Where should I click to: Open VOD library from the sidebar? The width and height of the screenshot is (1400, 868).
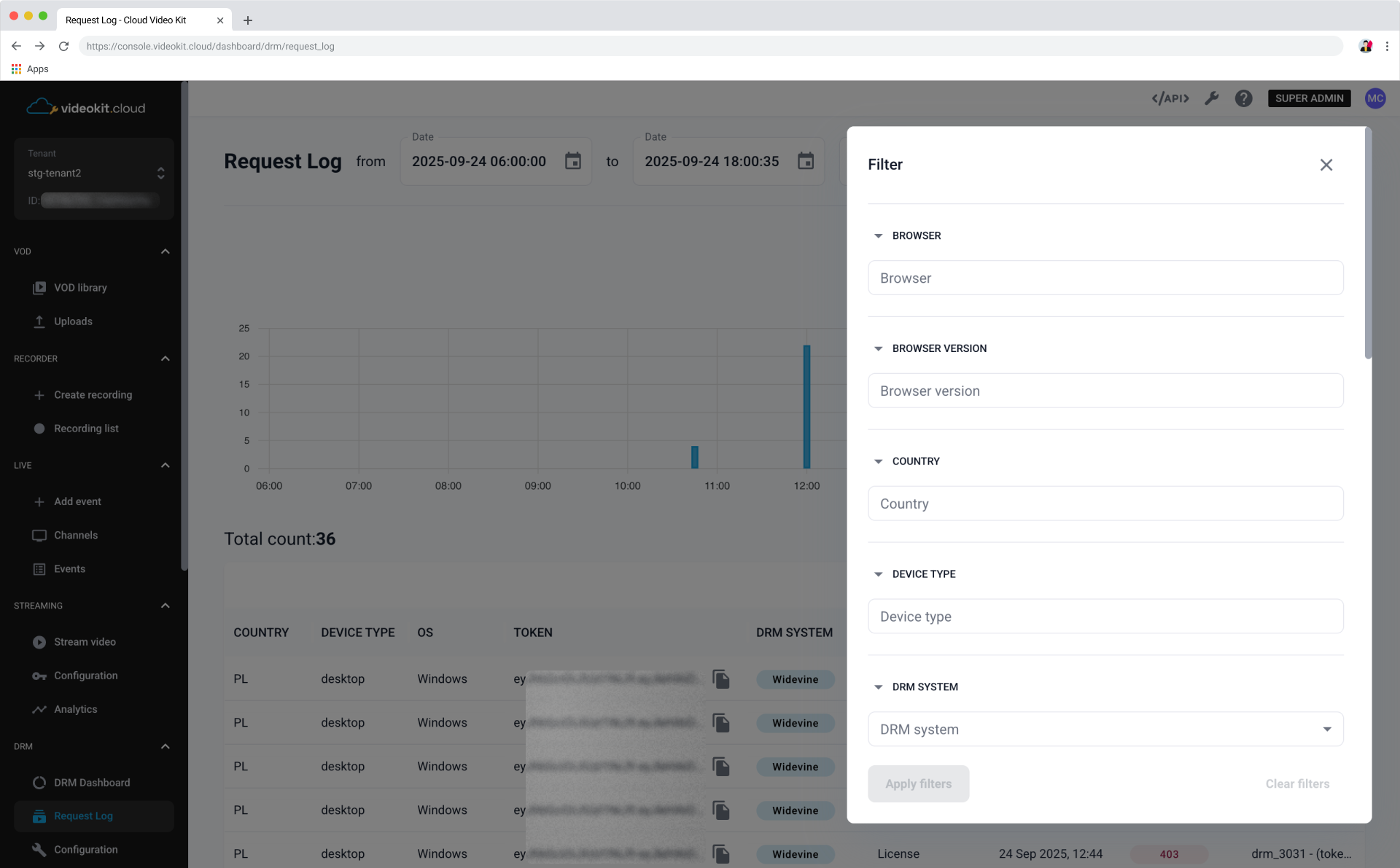[x=80, y=287]
